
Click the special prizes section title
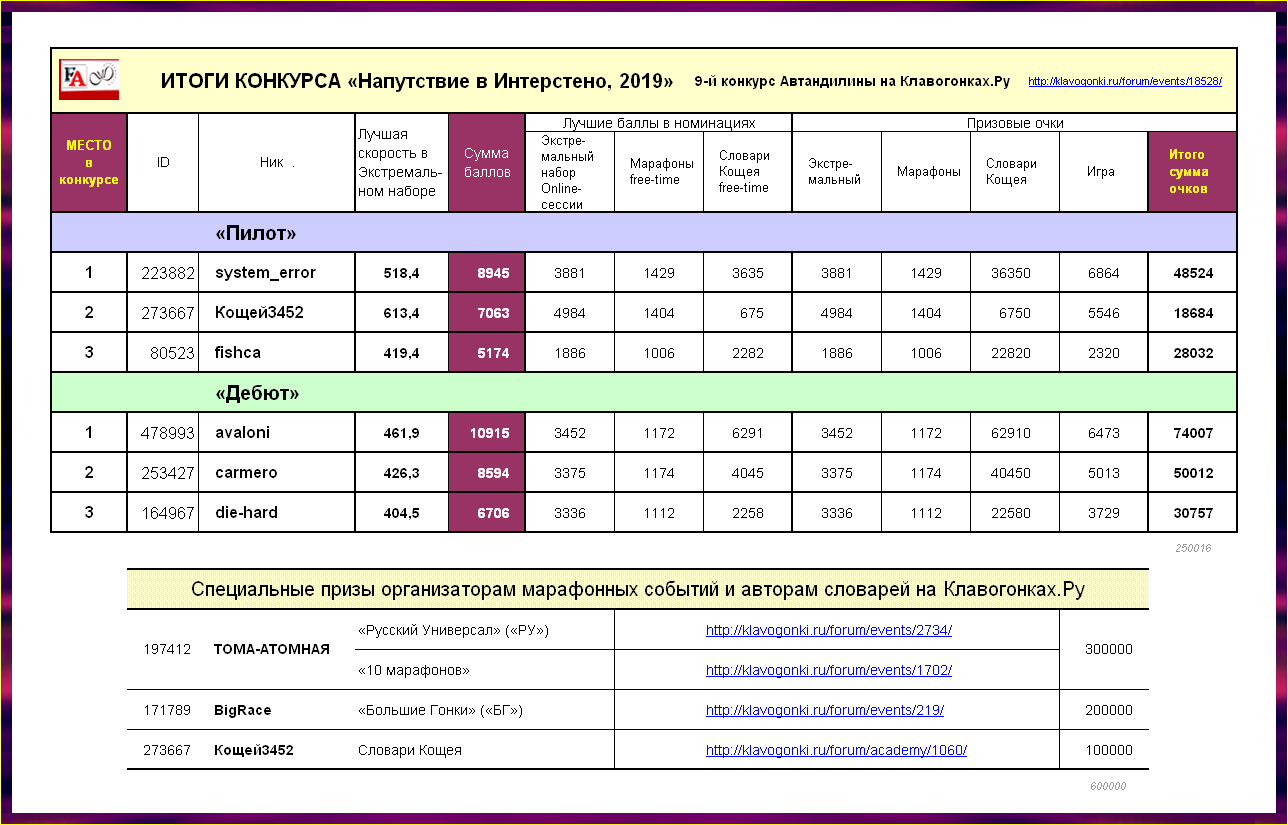coord(638,590)
